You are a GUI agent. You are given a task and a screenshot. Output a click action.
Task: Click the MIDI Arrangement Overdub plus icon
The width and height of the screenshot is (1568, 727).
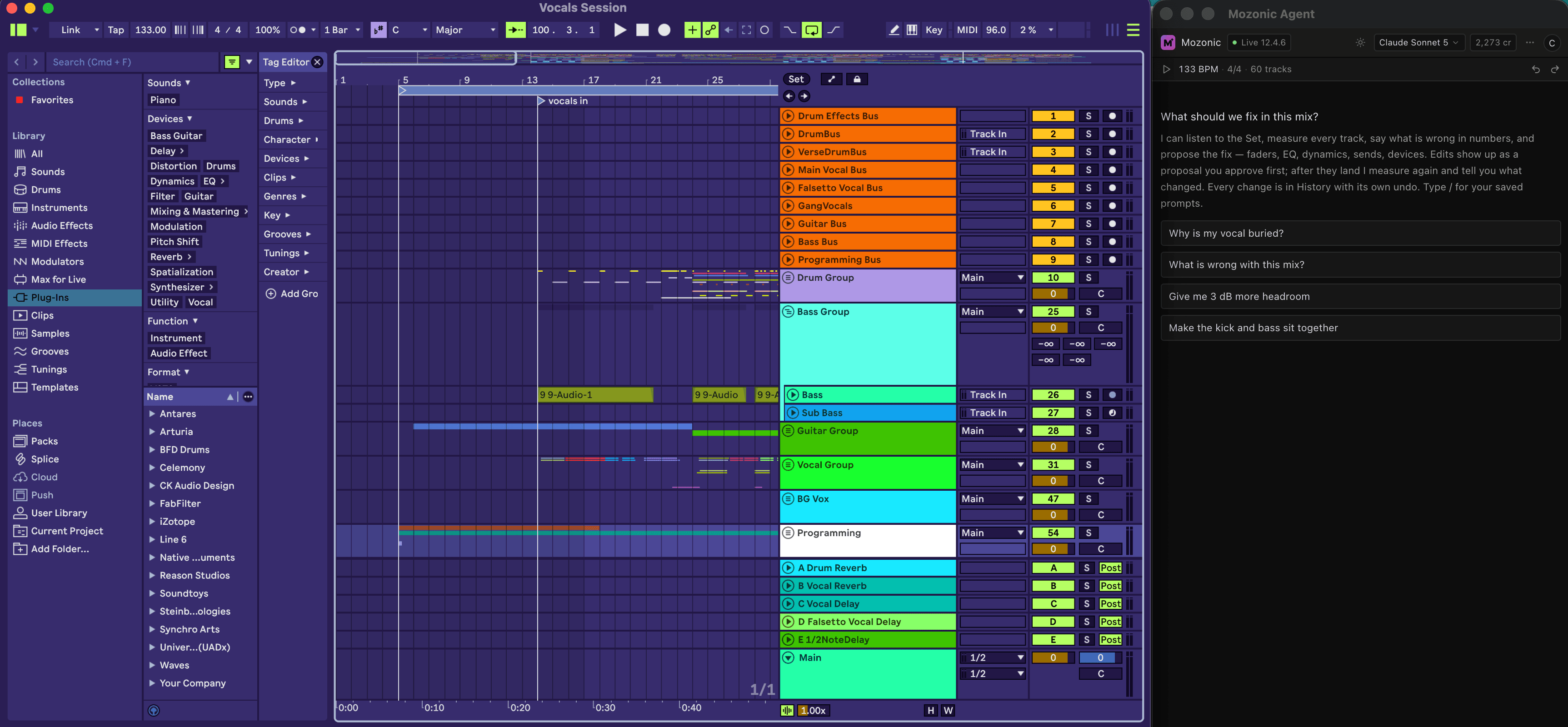(692, 30)
